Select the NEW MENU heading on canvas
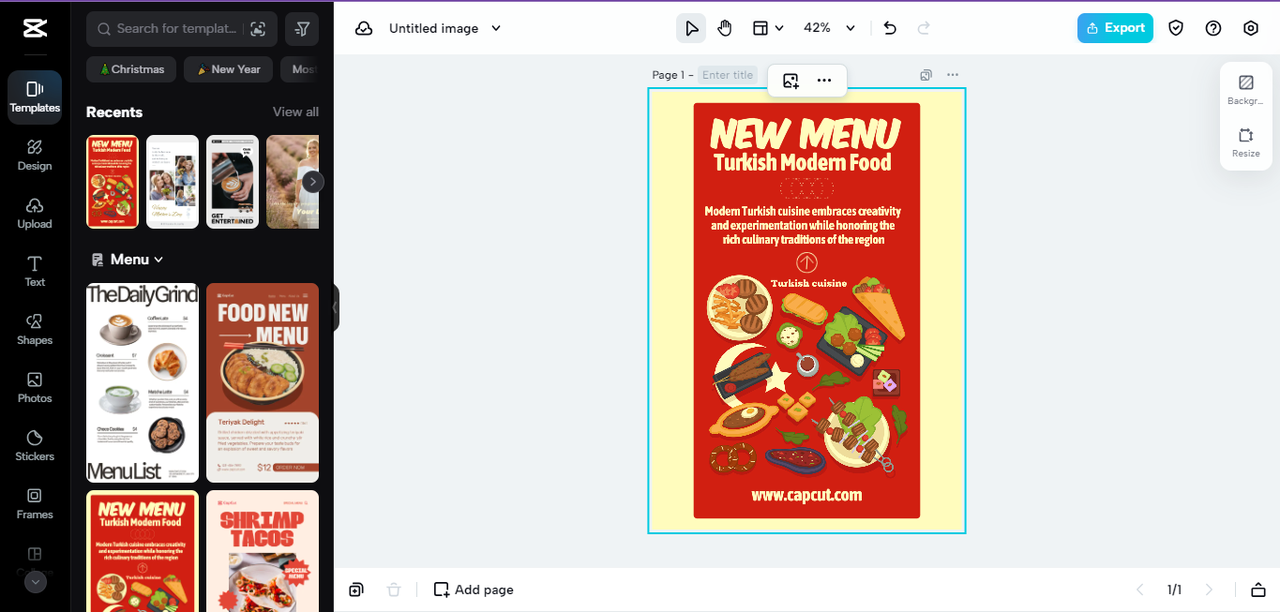This screenshot has height=612, width=1280. tap(806, 133)
